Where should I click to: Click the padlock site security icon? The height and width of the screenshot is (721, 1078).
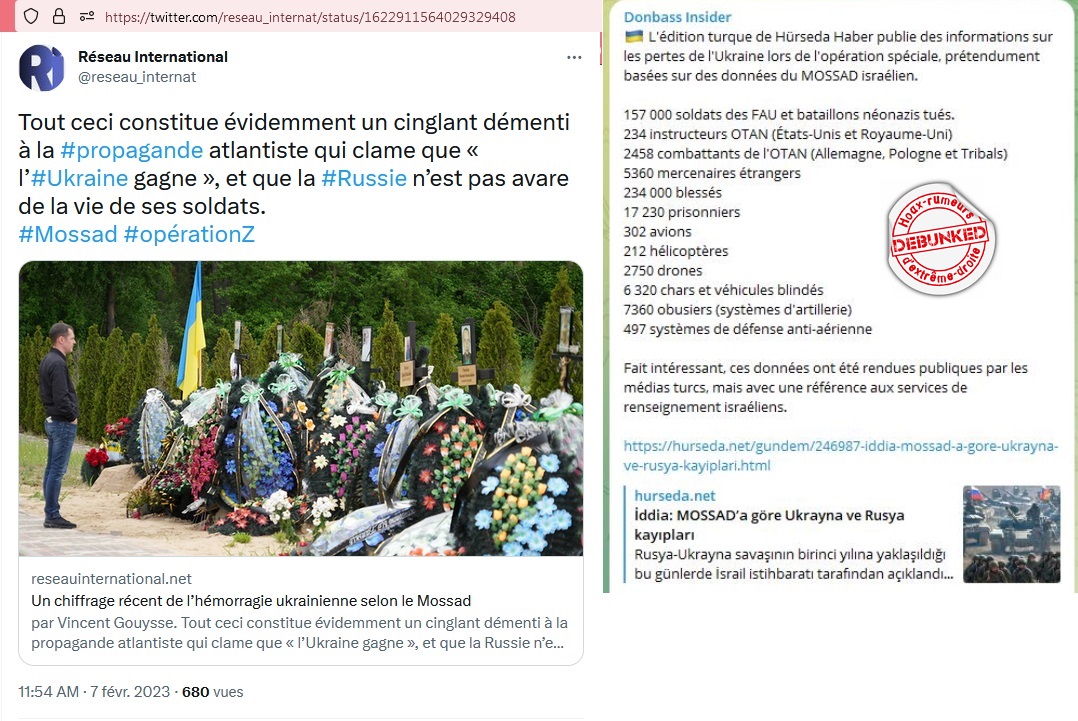[x=59, y=16]
